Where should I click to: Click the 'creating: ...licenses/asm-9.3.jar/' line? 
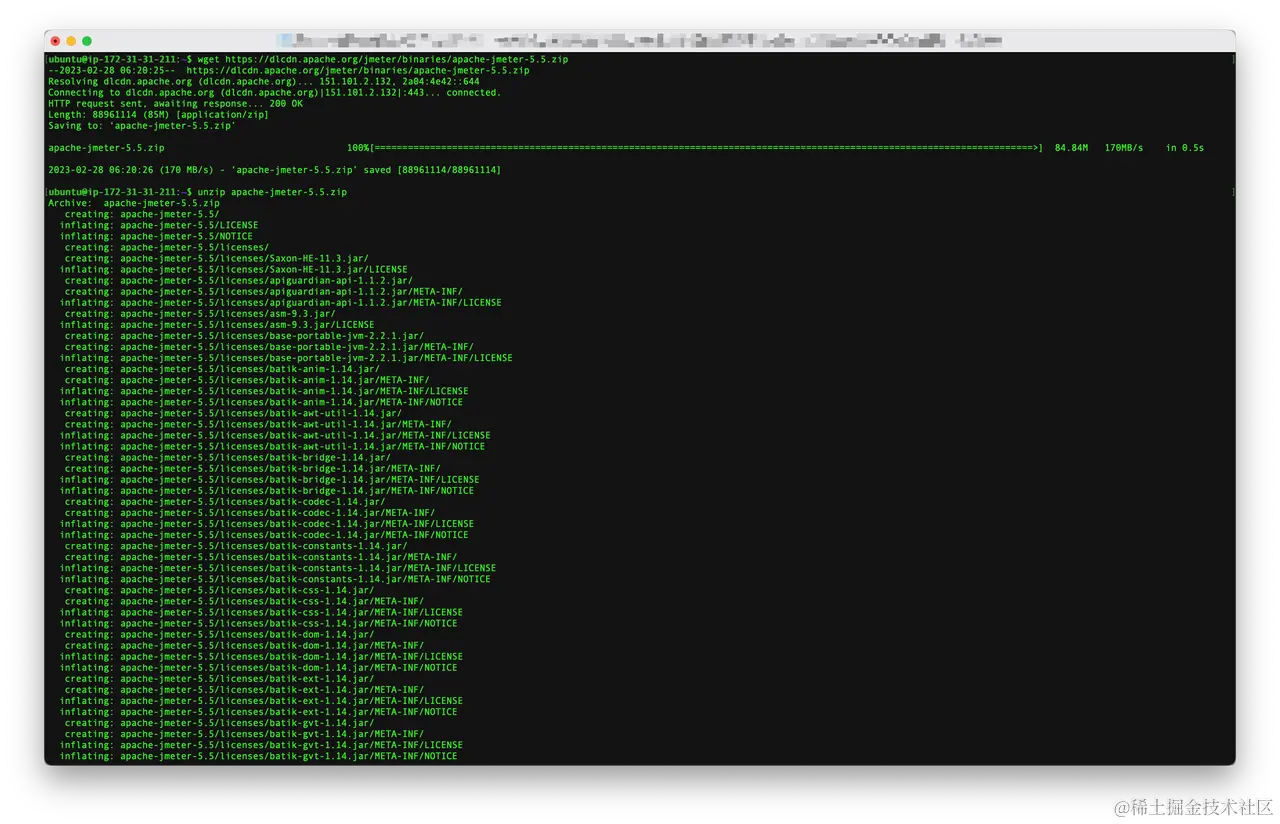coord(200,313)
